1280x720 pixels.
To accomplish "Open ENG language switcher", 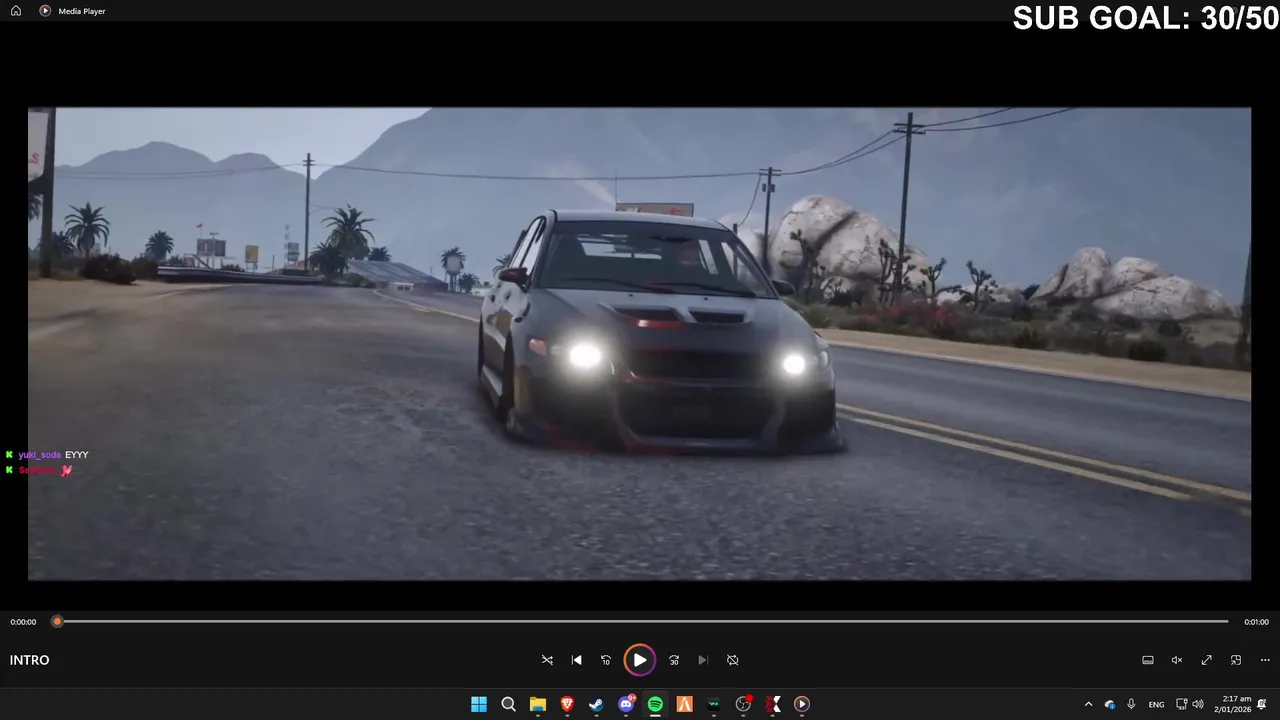I will coord(1156,704).
